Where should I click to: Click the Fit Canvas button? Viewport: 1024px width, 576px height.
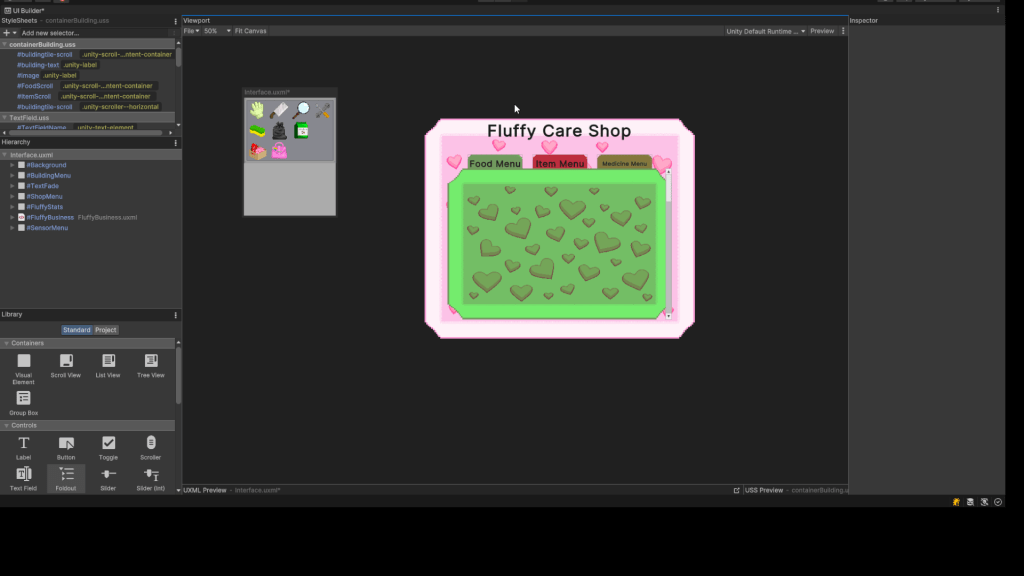pos(250,31)
